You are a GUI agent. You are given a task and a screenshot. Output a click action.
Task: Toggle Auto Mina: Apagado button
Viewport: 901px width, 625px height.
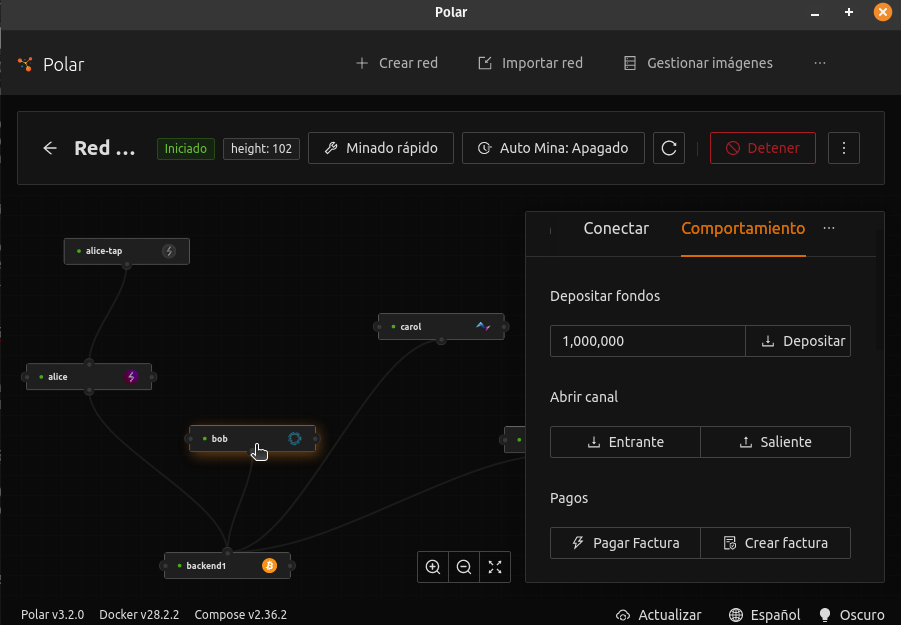[553, 148]
